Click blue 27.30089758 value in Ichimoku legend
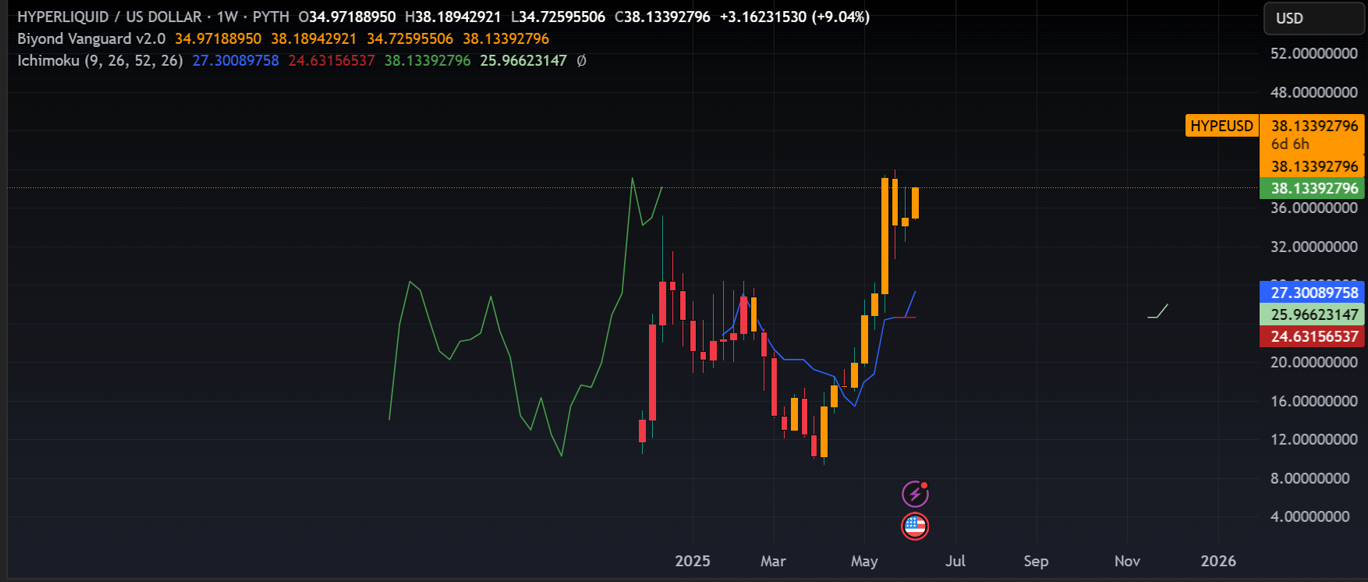The width and height of the screenshot is (1368, 582). coord(235,60)
